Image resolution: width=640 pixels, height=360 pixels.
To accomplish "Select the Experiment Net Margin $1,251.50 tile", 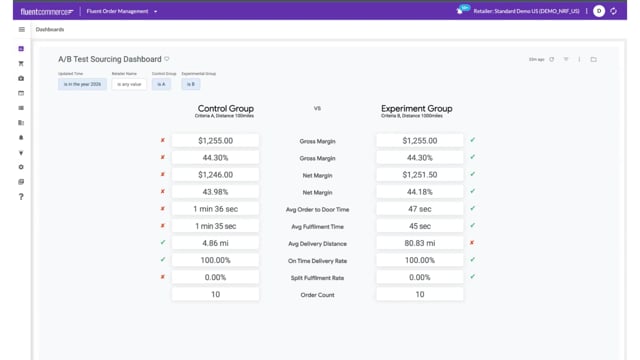I will (x=420, y=175).
